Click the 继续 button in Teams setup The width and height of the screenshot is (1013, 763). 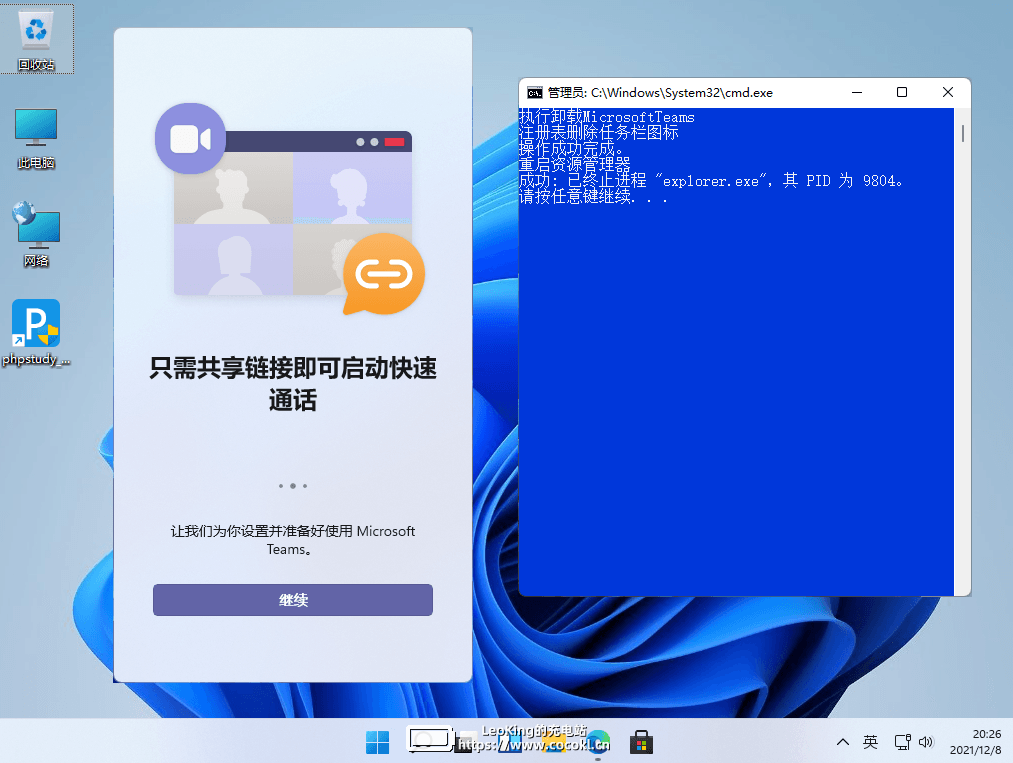[x=293, y=600]
